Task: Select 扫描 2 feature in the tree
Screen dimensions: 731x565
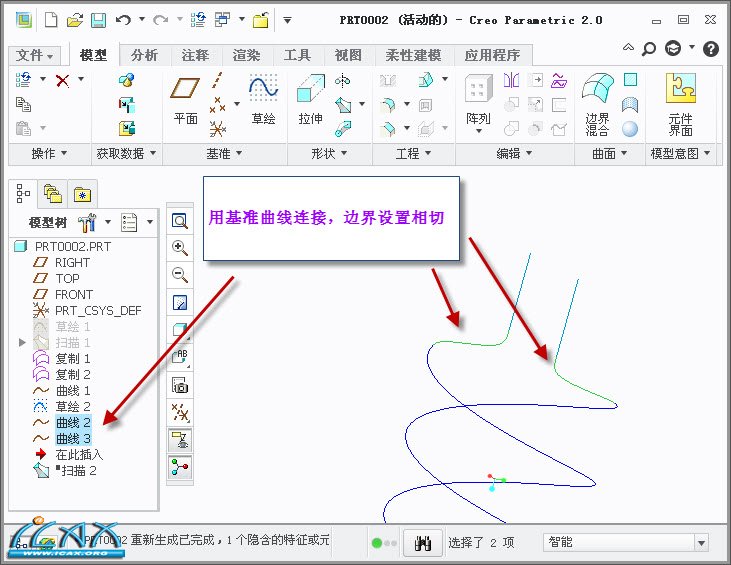Action: click(x=77, y=471)
